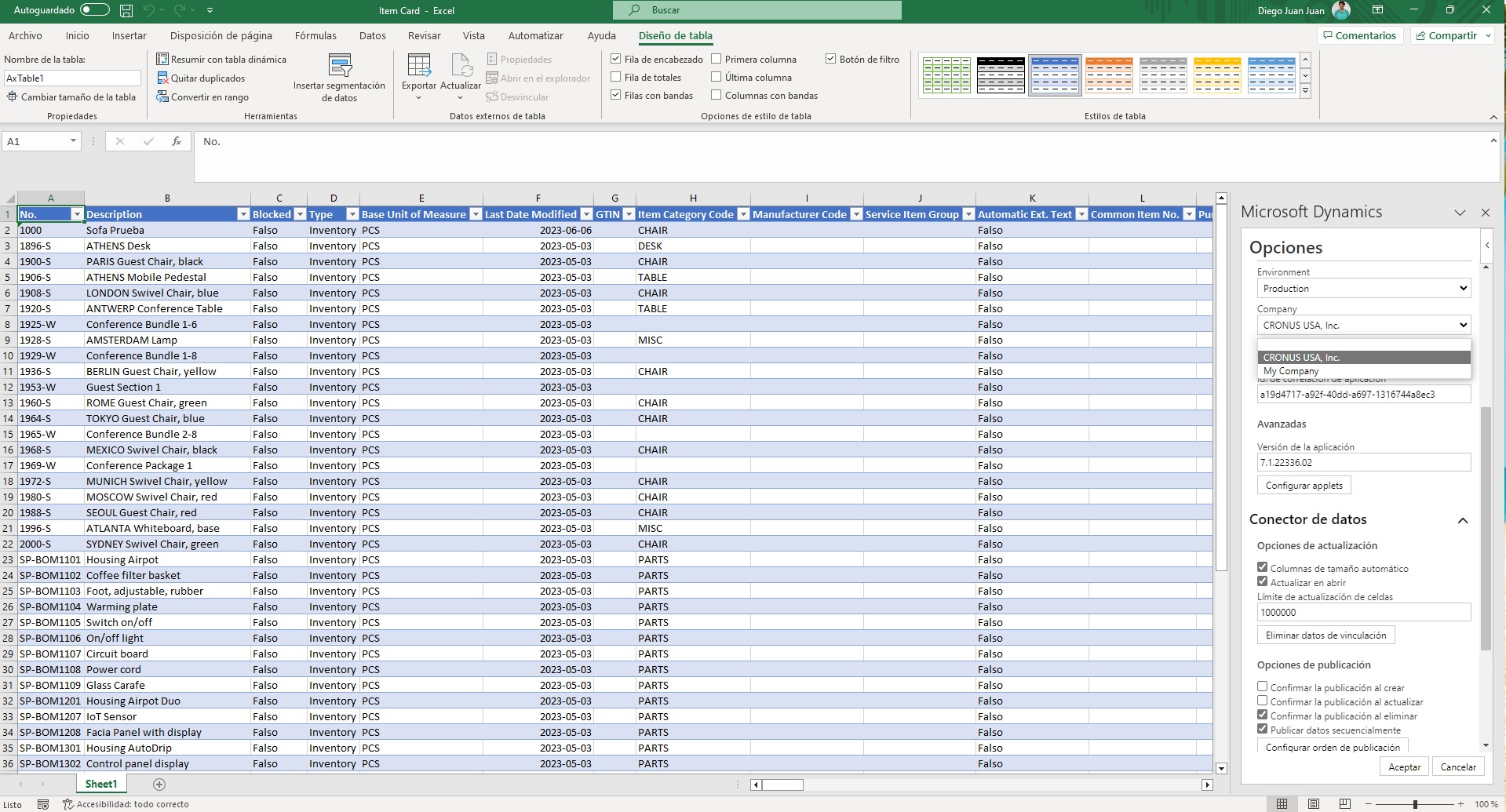
Task: Click the Save icon in title bar
Action: (x=126, y=10)
